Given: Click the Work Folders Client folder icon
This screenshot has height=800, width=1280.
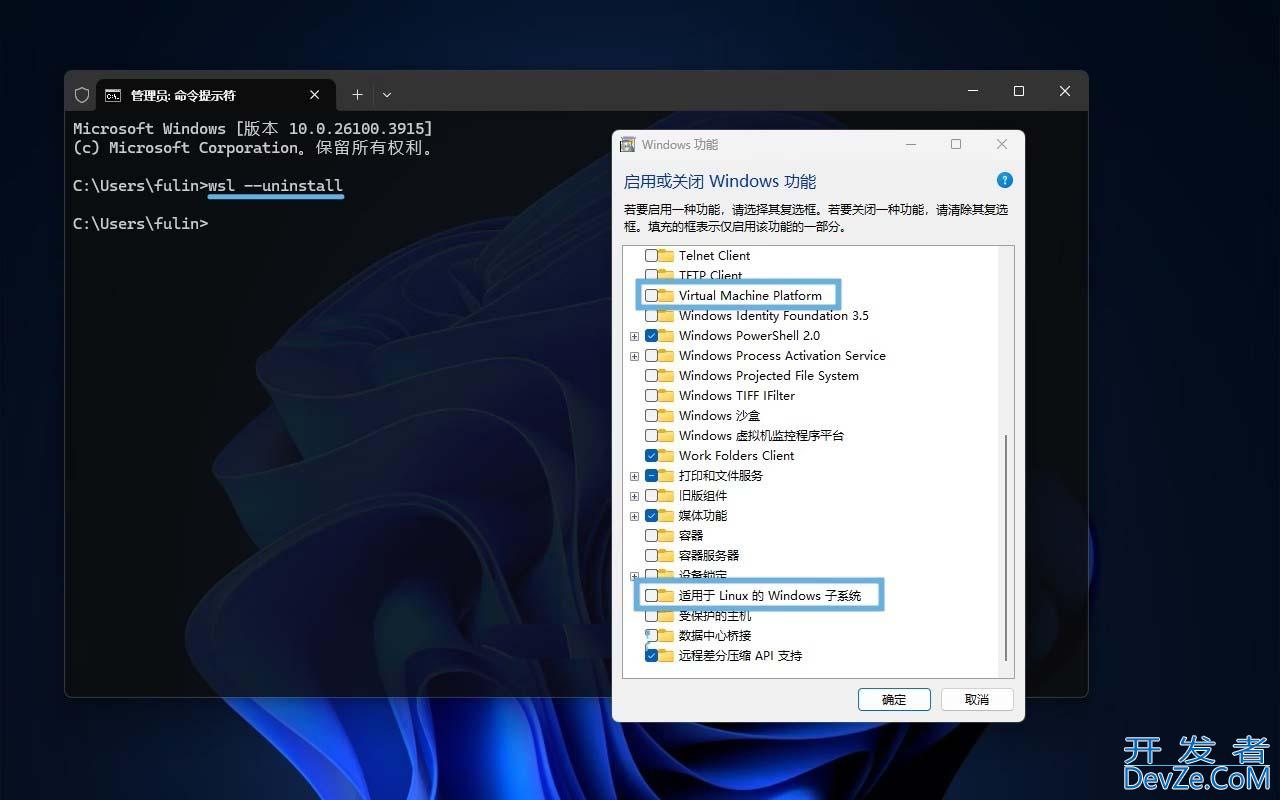Looking at the screenshot, I should [x=666, y=456].
